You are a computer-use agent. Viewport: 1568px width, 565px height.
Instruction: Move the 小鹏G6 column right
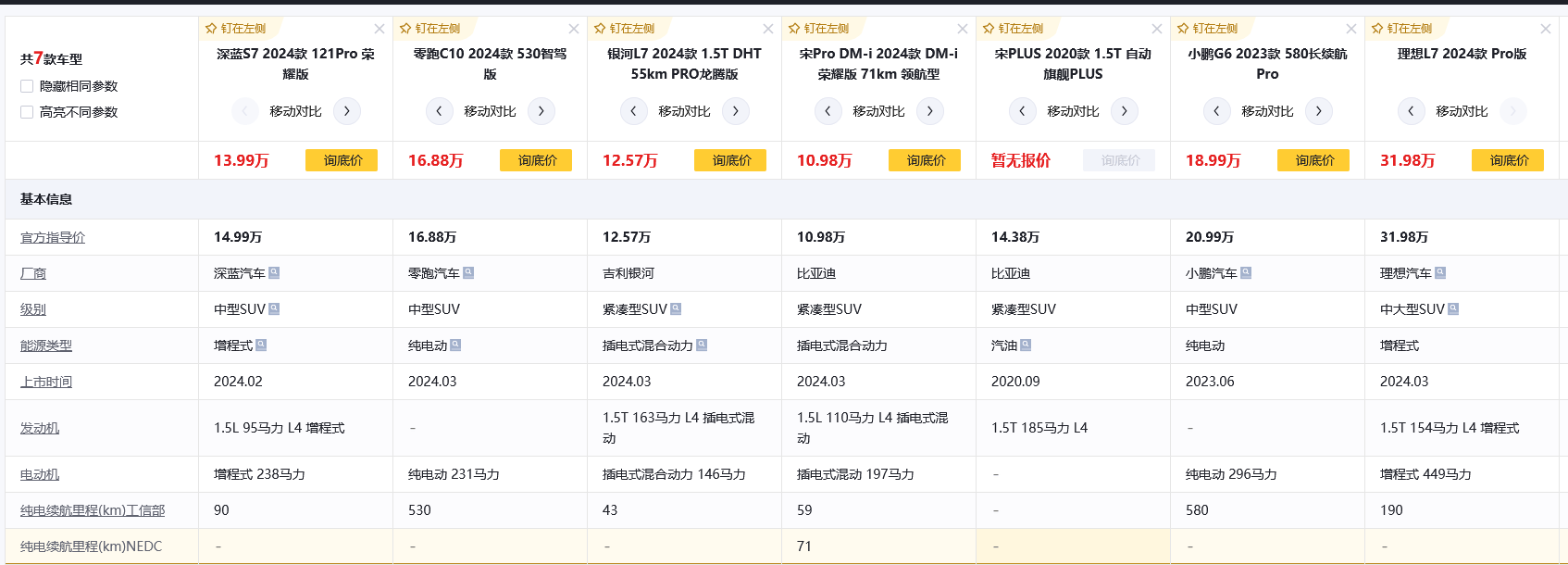pos(1319,111)
